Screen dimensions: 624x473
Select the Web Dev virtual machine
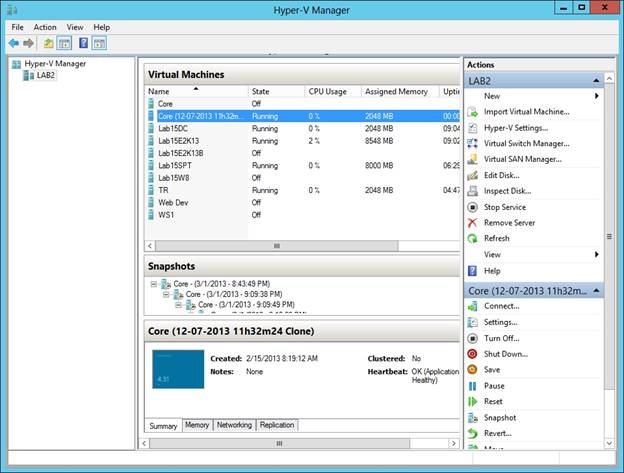tap(302, 202)
